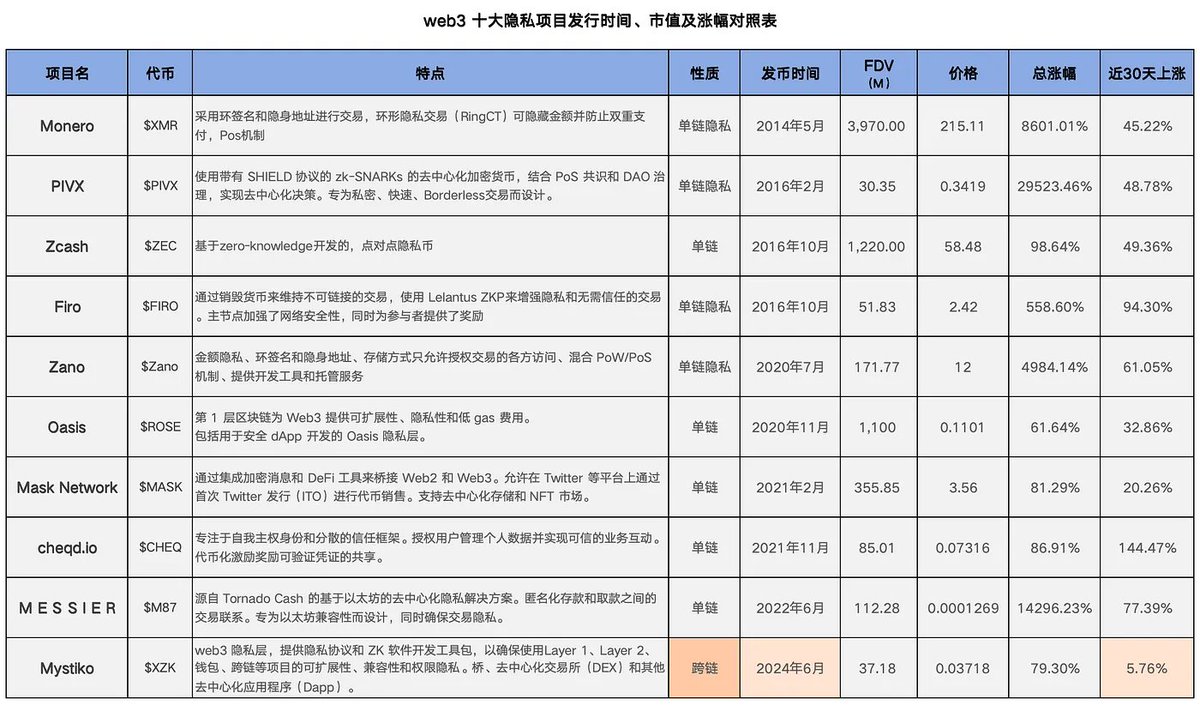
Task: Select the 0.0001269 price cell
Action: click(962, 608)
